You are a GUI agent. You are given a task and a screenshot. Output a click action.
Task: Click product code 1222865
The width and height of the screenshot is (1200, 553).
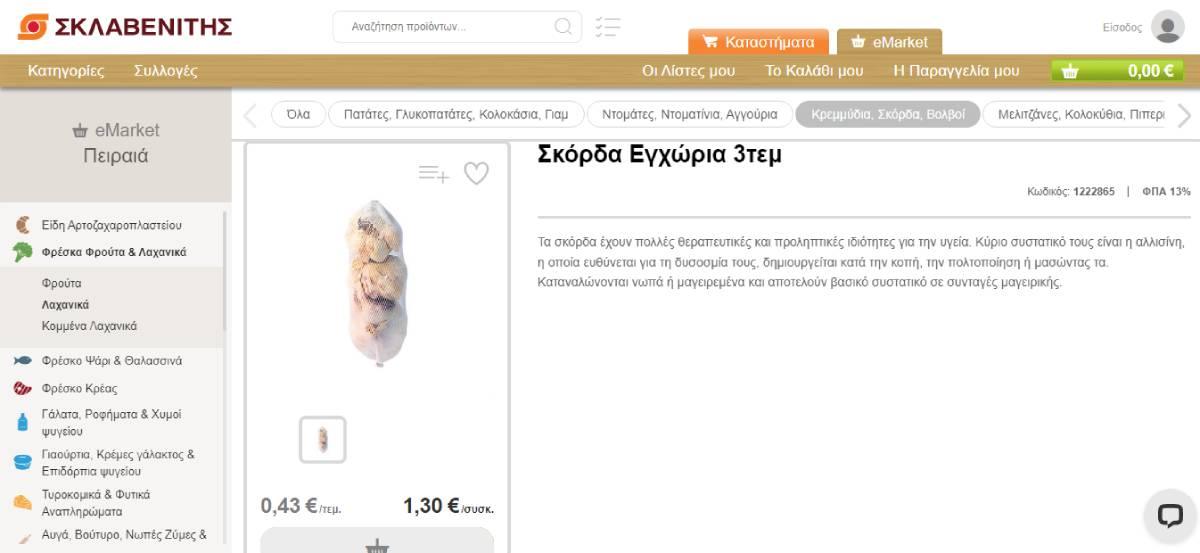coord(1093,191)
